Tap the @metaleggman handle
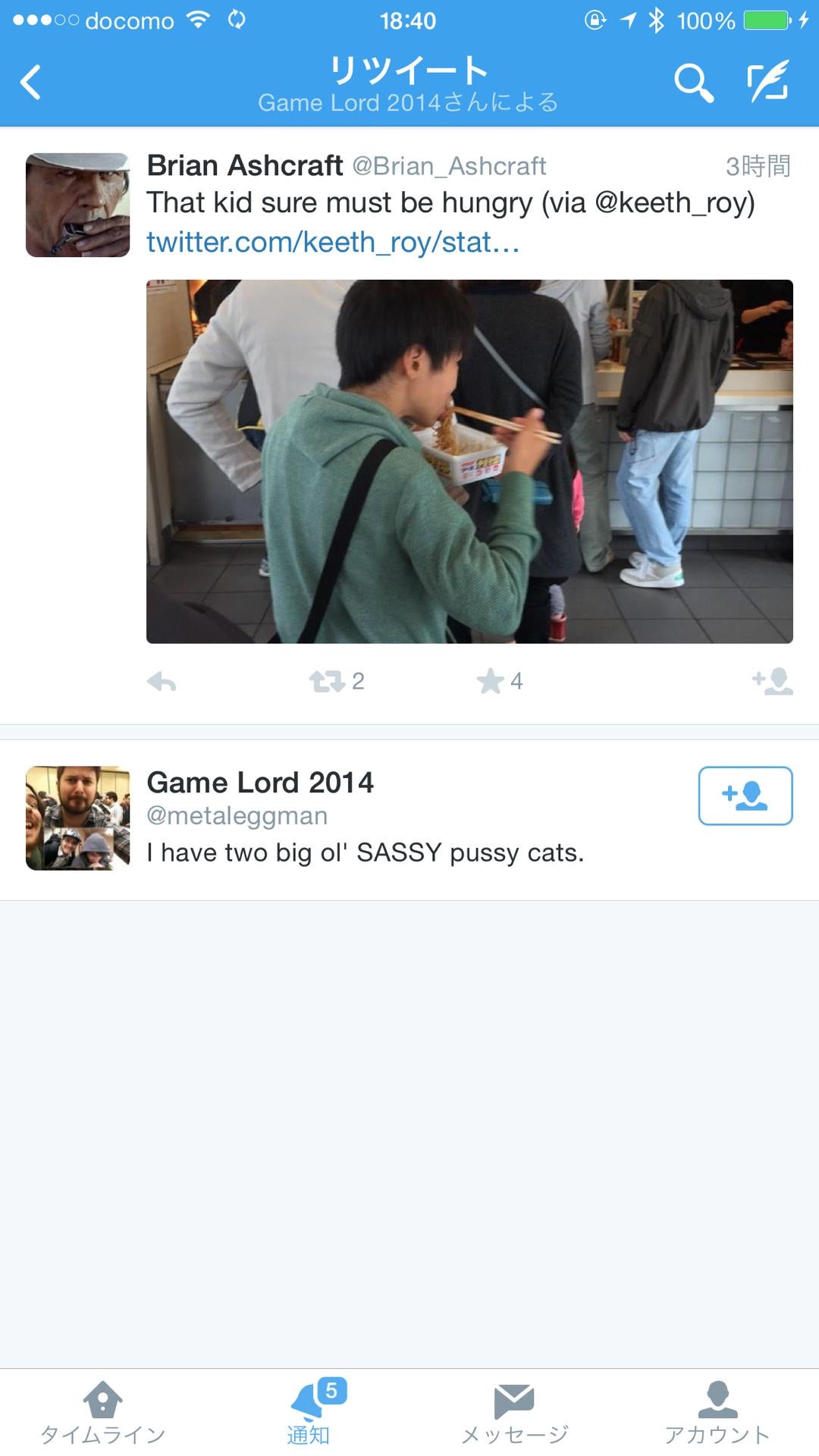This screenshot has width=819, height=1456. (237, 816)
